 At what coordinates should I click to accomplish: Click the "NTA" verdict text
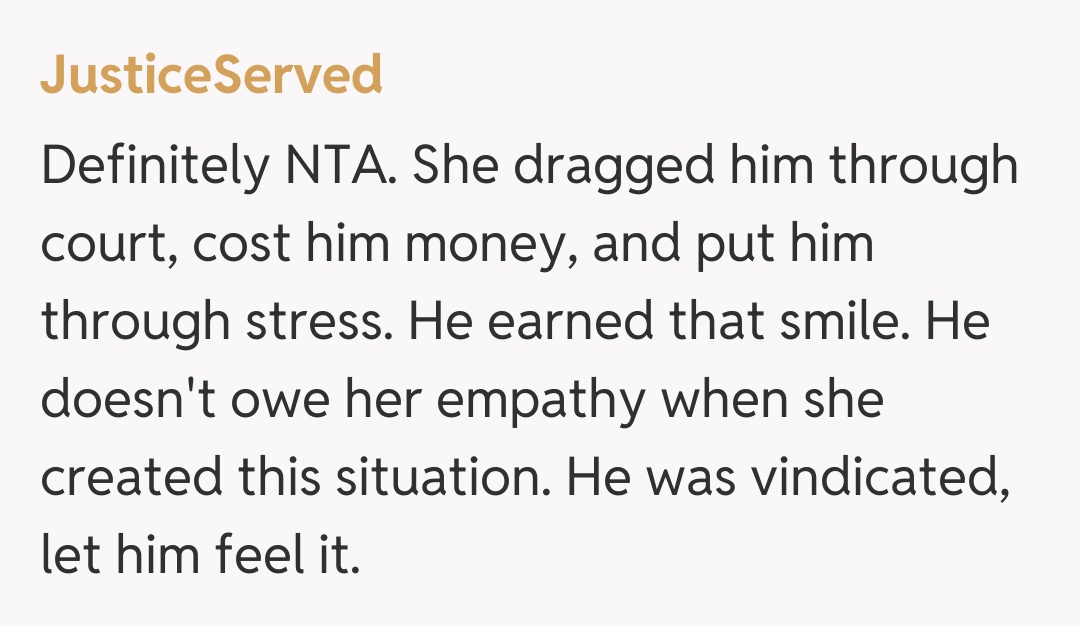[335, 167]
